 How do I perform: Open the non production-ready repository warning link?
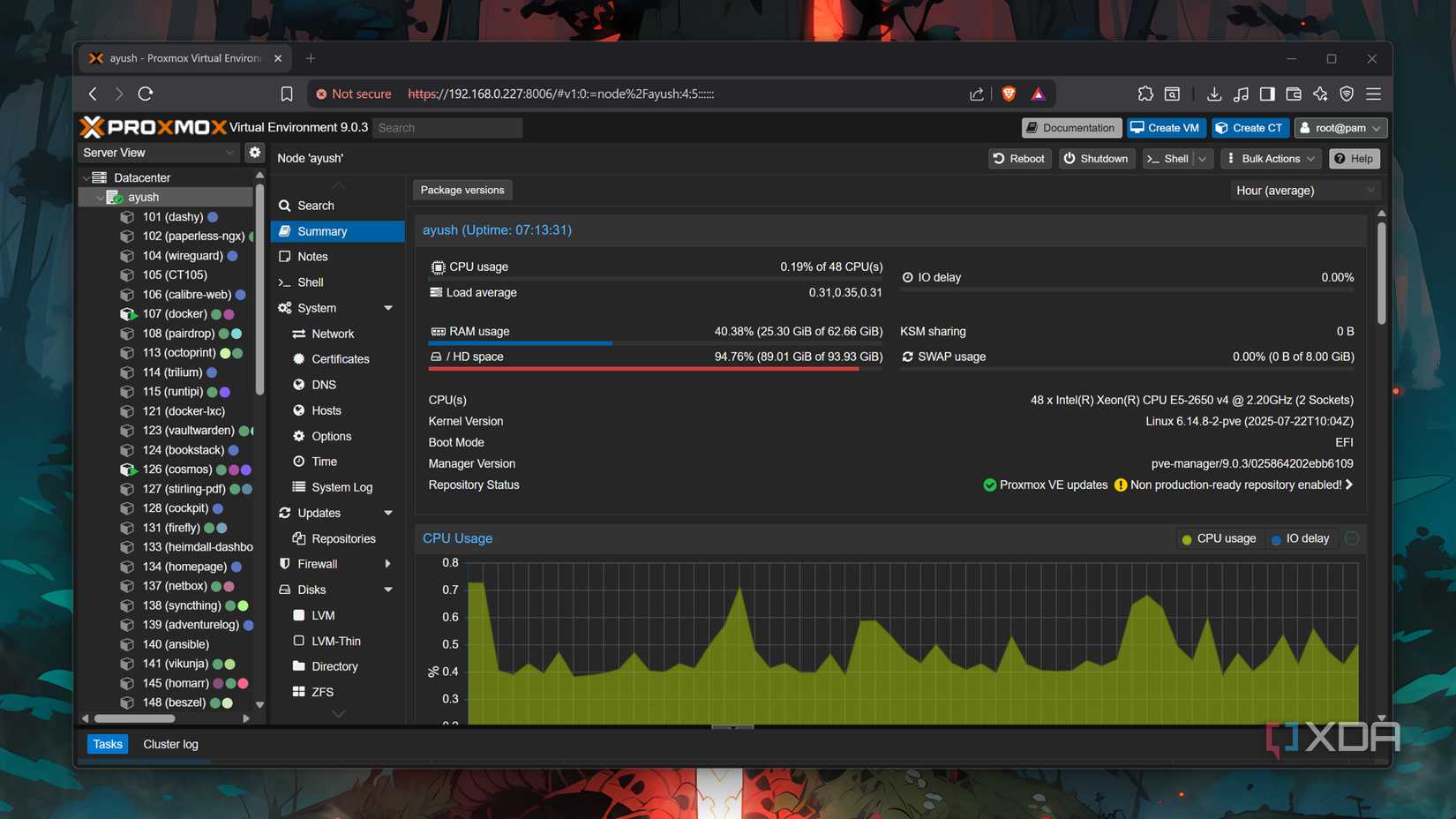click(x=1234, y=485)
